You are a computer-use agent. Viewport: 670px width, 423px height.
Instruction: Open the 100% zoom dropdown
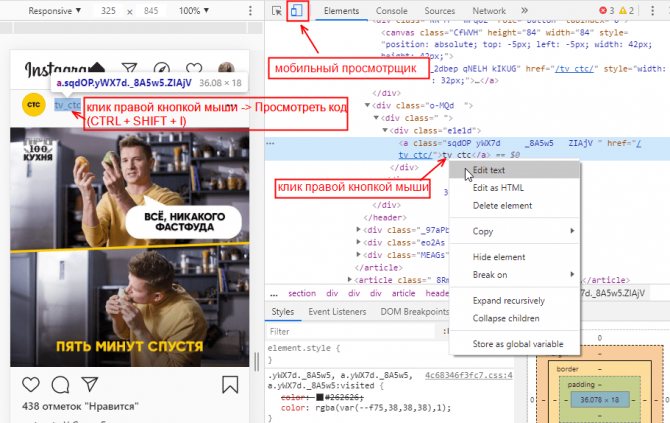194,11
